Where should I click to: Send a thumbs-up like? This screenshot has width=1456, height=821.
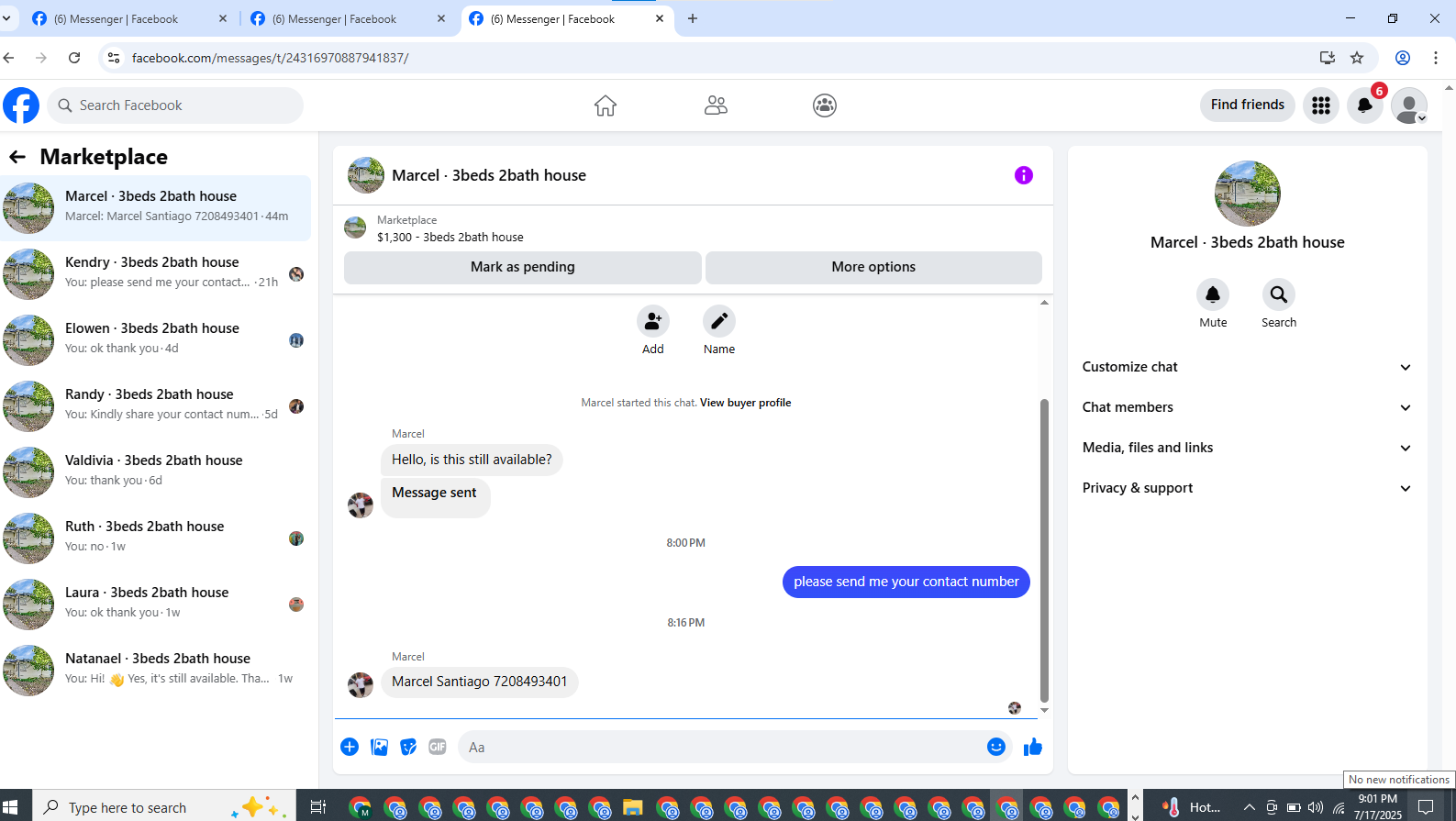coord(1033,747)
